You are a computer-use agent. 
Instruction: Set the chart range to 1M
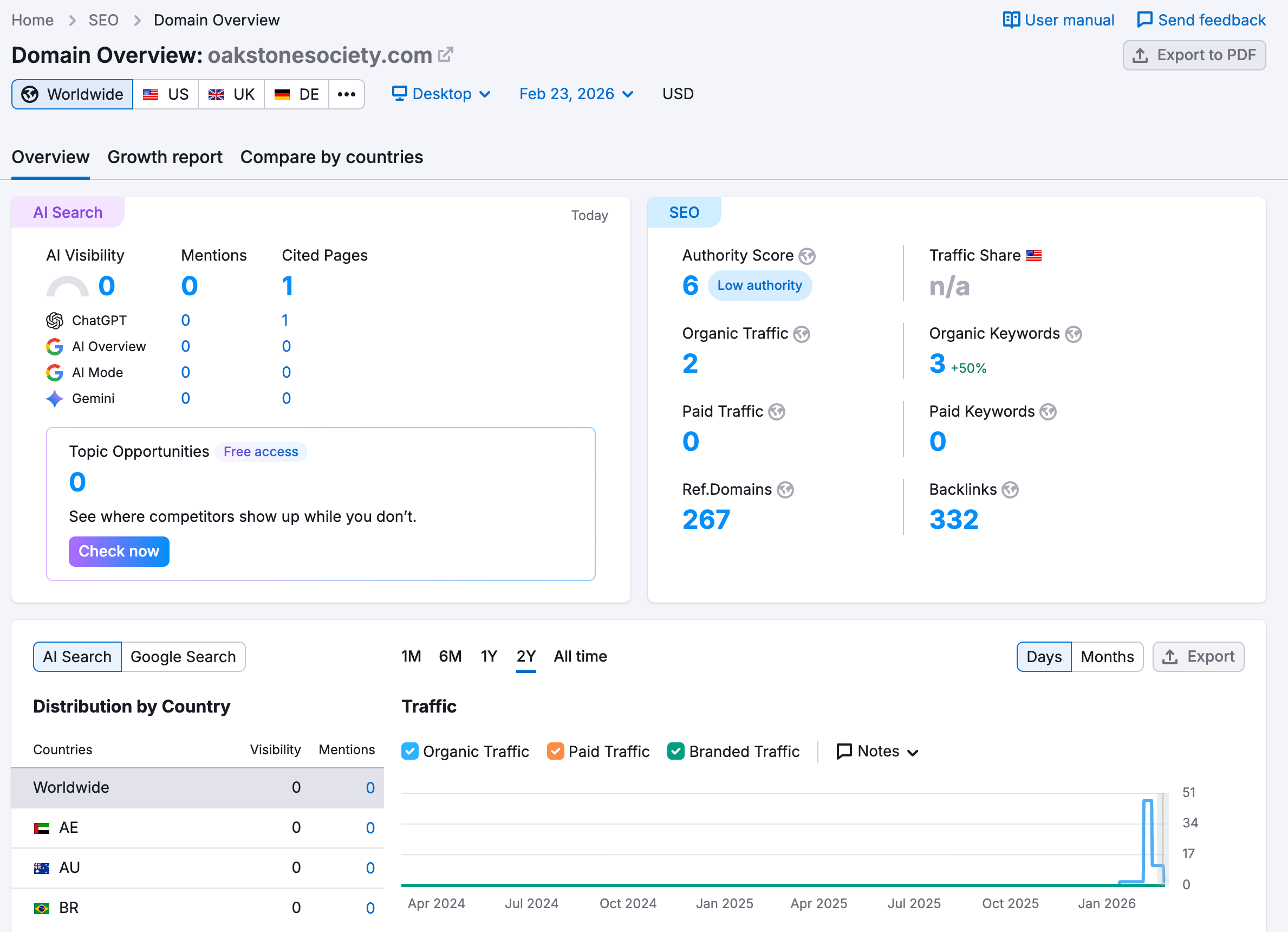pos(411,656)
